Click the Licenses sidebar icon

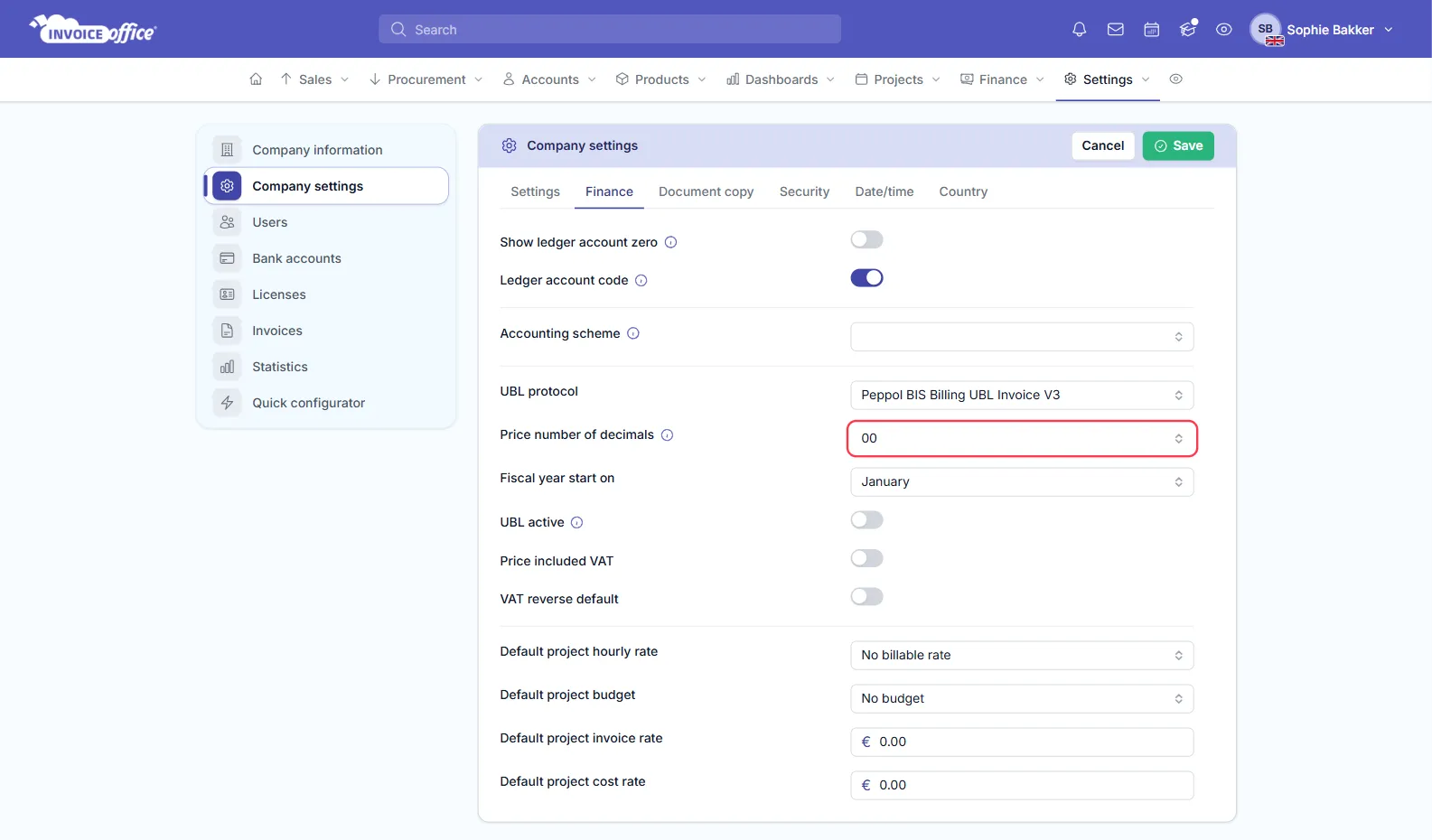tap(228, 294)
